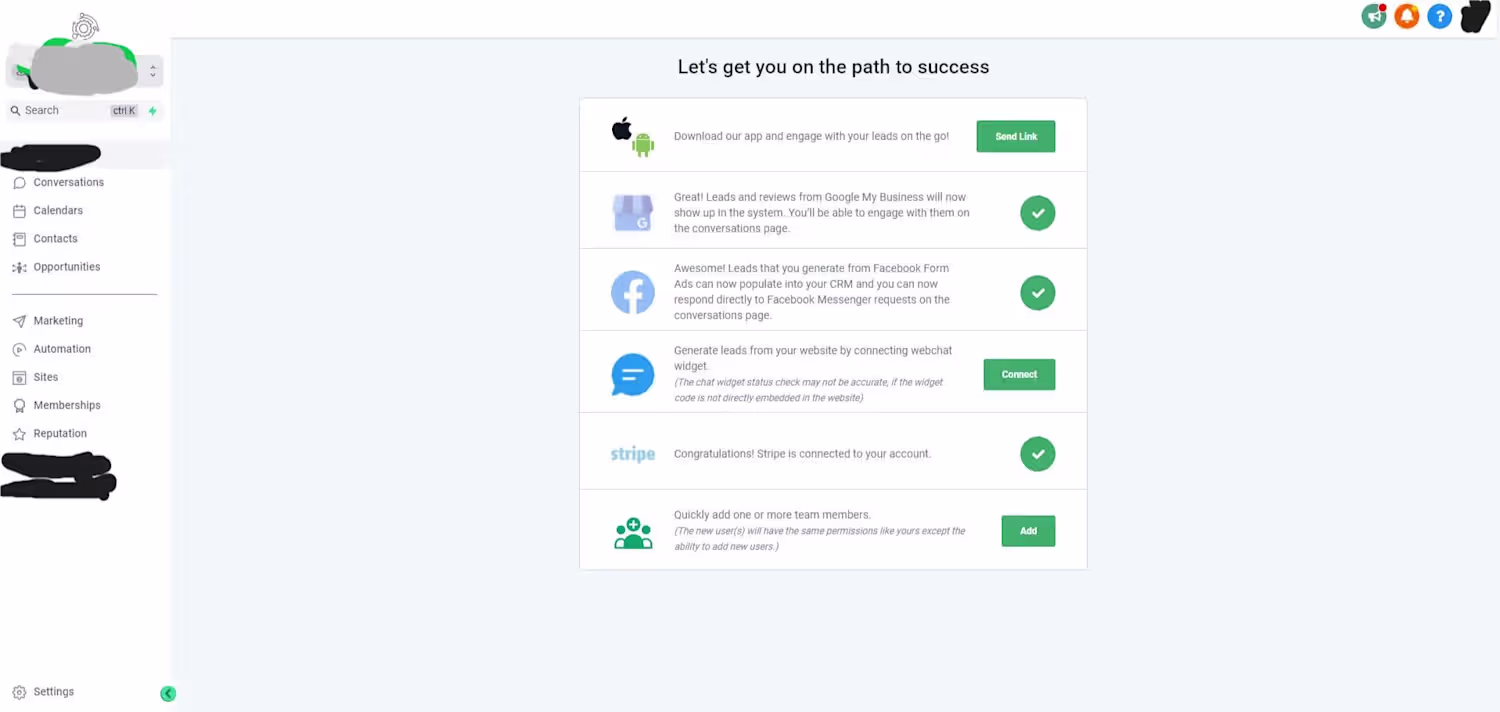
Task: Collapse the sidebar with green chevron
Action: 168,694
